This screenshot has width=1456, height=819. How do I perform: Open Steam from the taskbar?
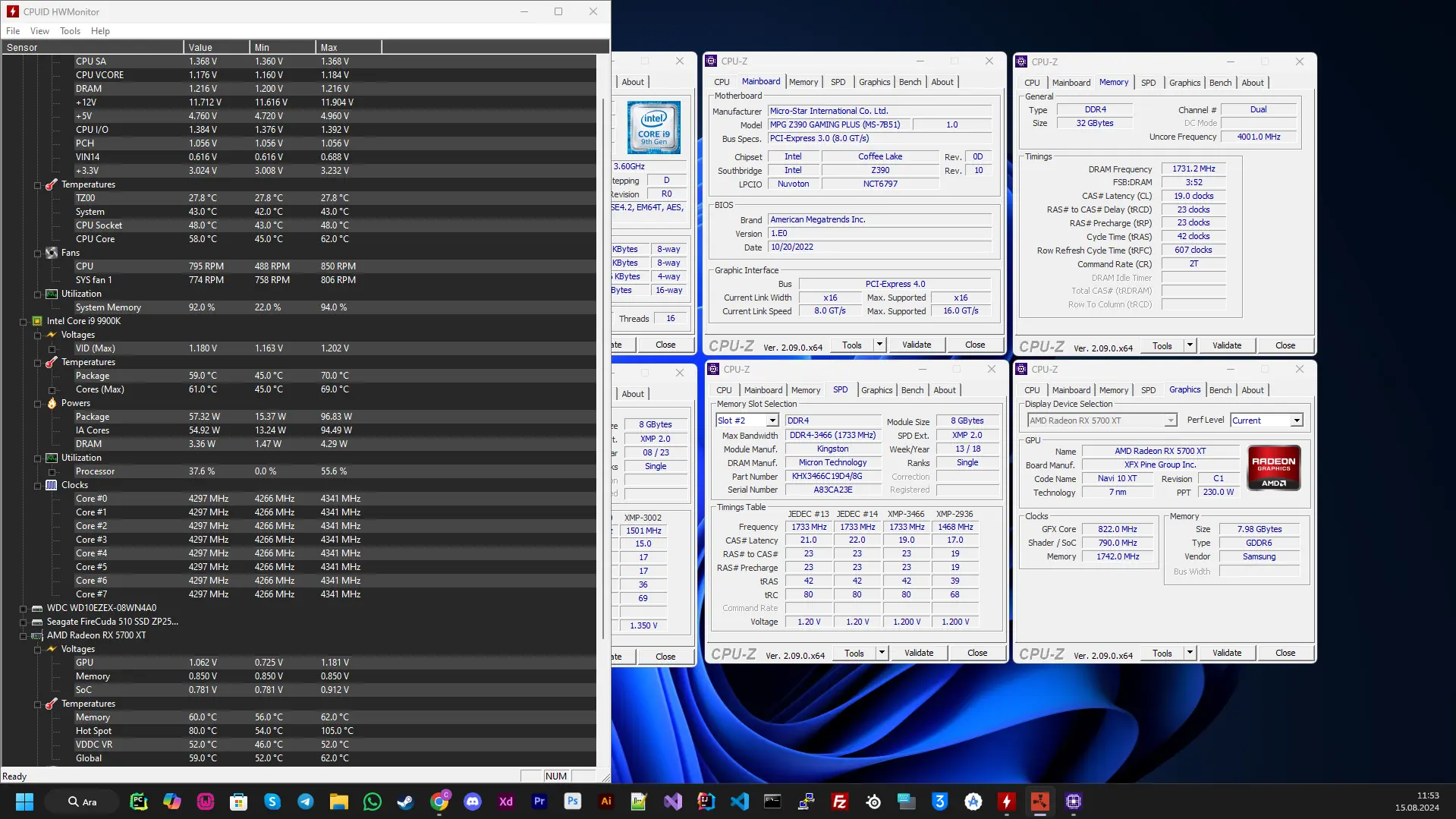(406, 802)
